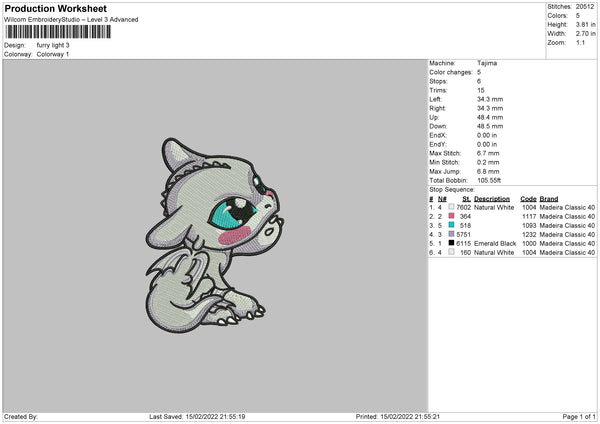Click the 'Color changes:' label
The height and width of the screenshot is (424, 600).
click(451, 72)
